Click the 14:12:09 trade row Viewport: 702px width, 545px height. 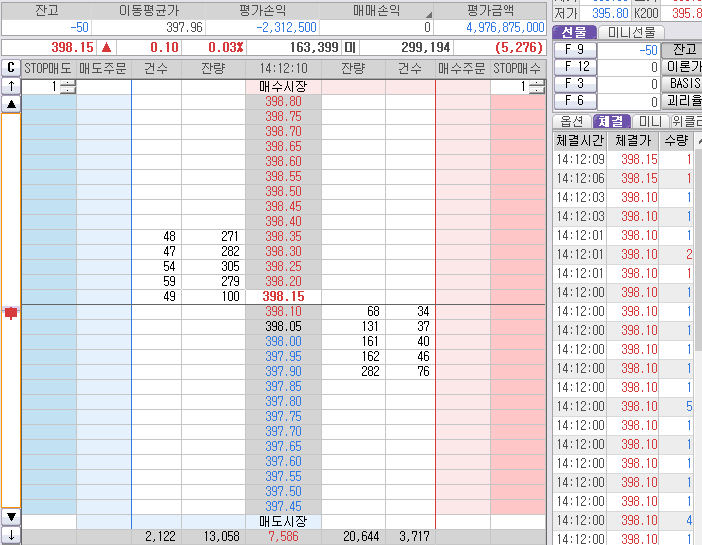(624, 159)
